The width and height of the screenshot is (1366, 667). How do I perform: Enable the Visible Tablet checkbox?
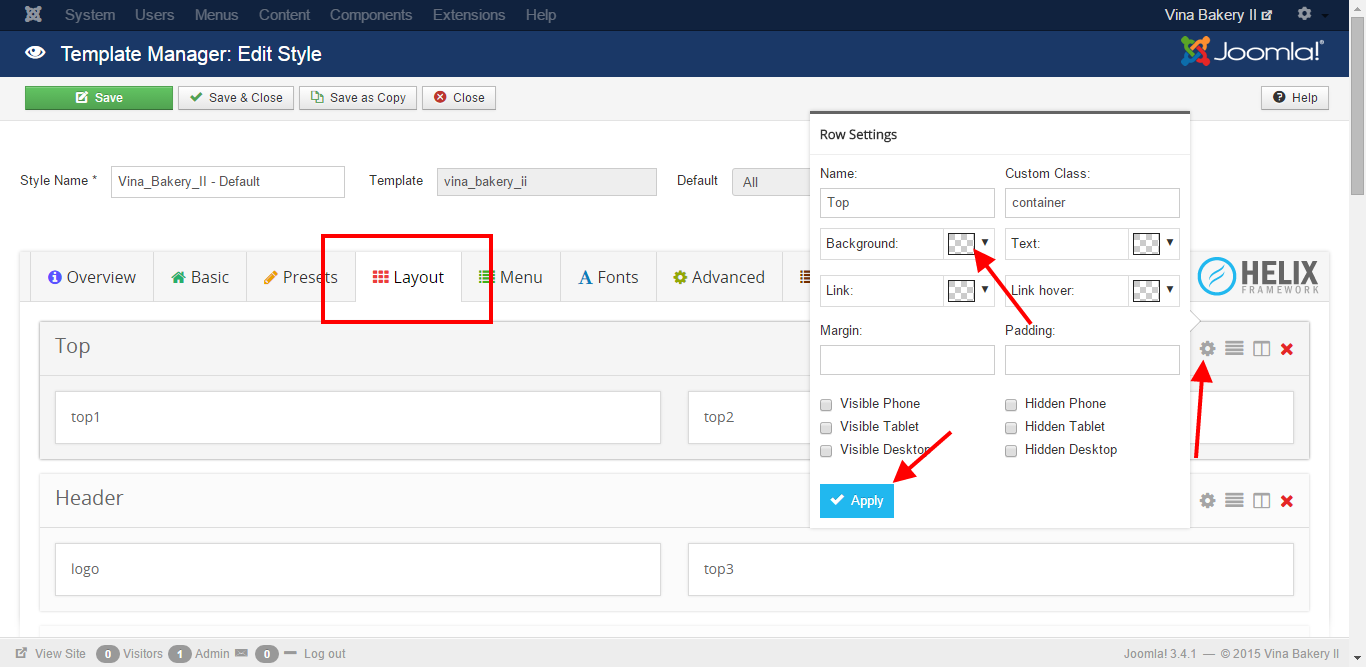point(825,427)
